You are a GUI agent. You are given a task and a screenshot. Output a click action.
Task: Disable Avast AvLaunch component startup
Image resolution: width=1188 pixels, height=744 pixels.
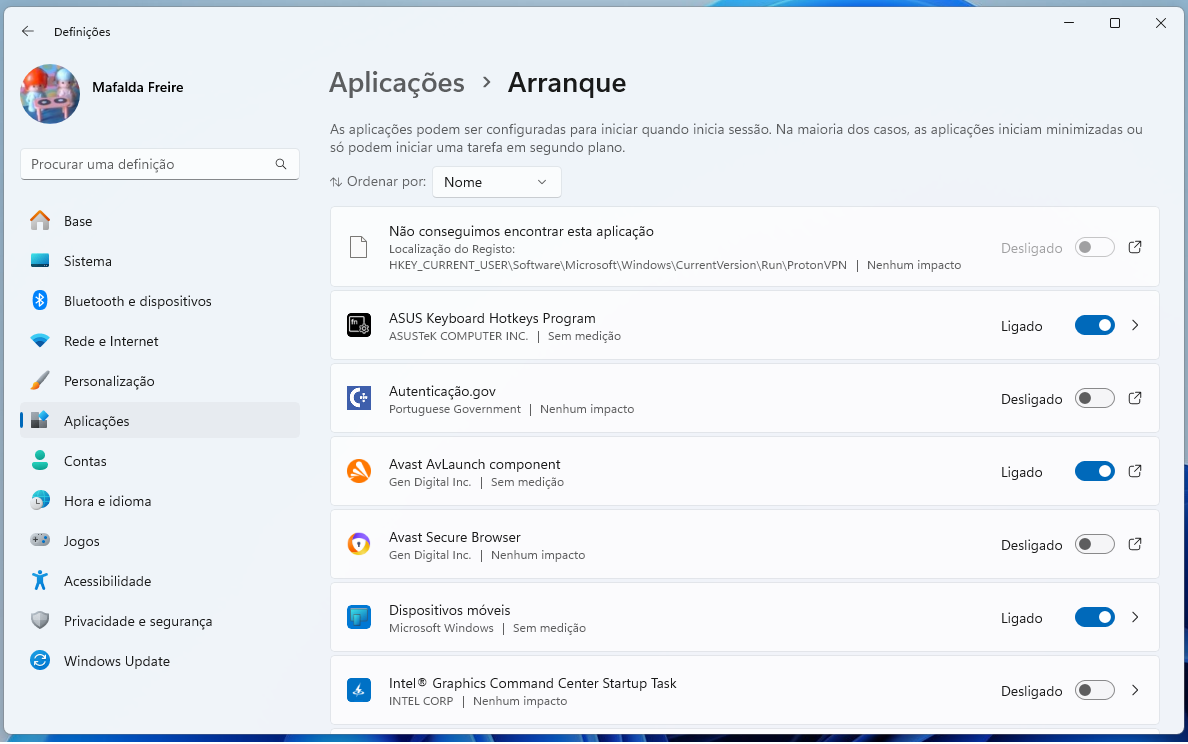coord(1094,472)
